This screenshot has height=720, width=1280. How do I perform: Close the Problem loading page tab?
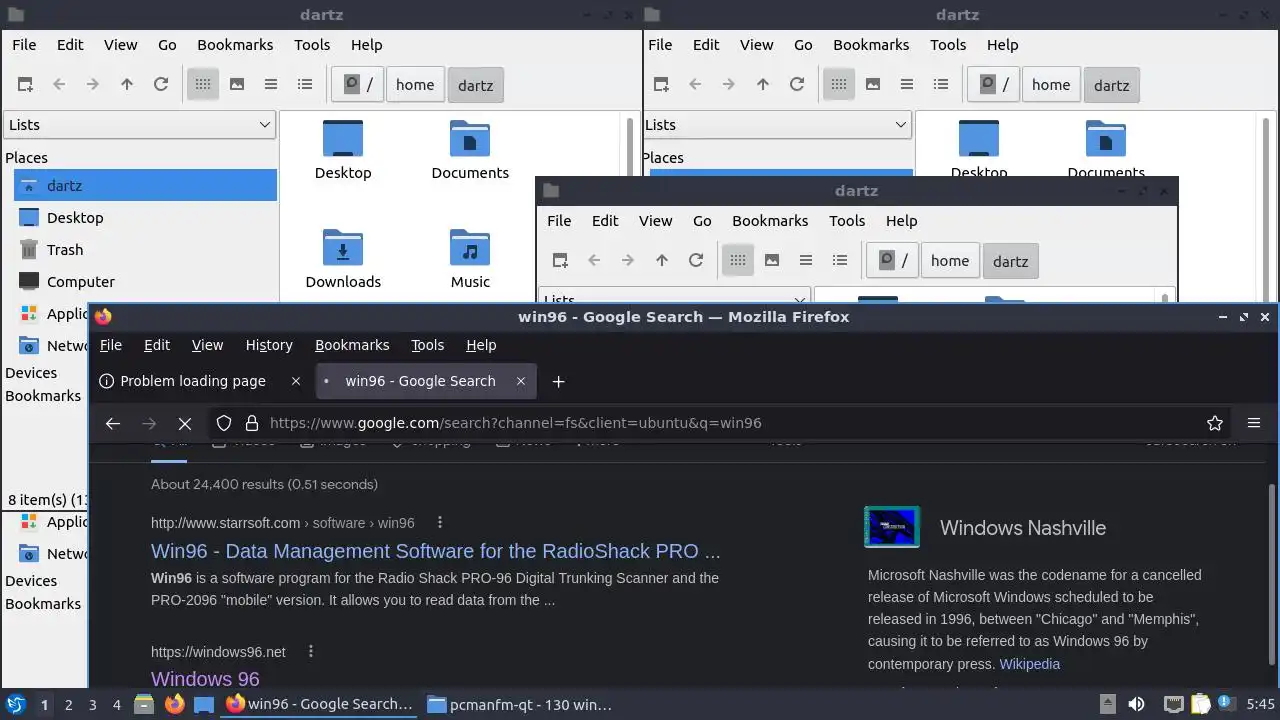coord(295,381)
